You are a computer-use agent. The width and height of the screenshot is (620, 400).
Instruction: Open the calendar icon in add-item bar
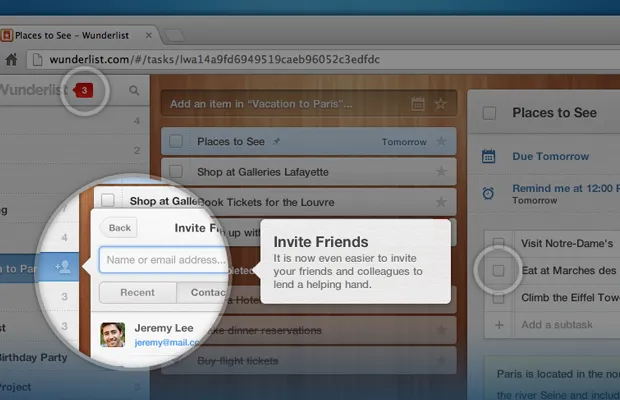[x=418, y=104]
